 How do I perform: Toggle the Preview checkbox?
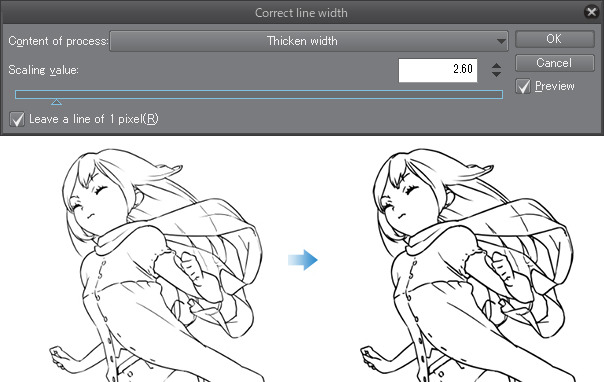523,86
